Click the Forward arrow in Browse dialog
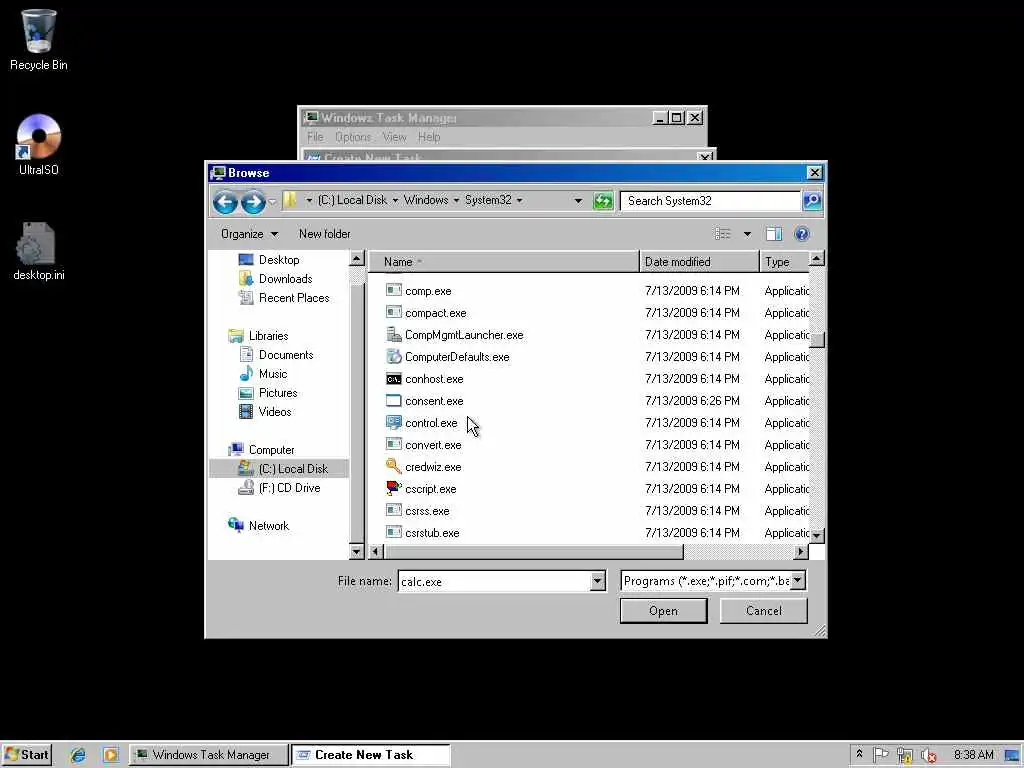Viewport: 1024px width, 768px height. click(253, 202)
